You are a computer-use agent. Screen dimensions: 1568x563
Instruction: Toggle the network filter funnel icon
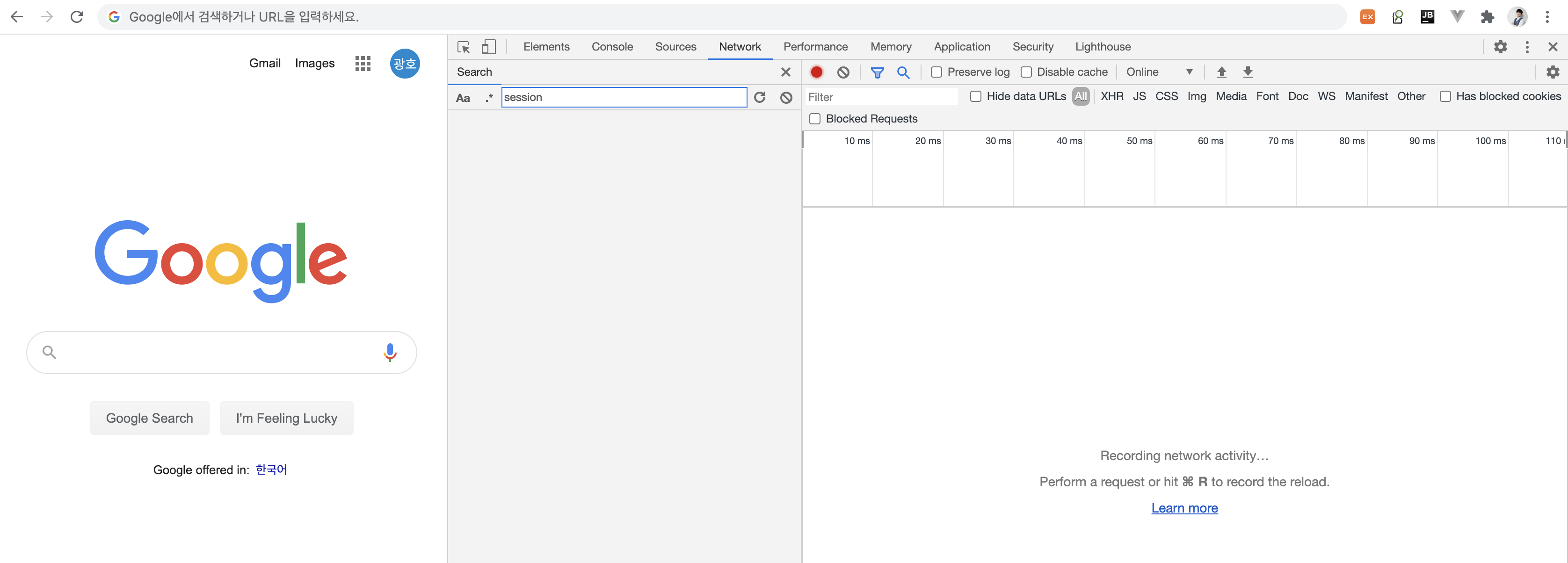pos(877,72)
